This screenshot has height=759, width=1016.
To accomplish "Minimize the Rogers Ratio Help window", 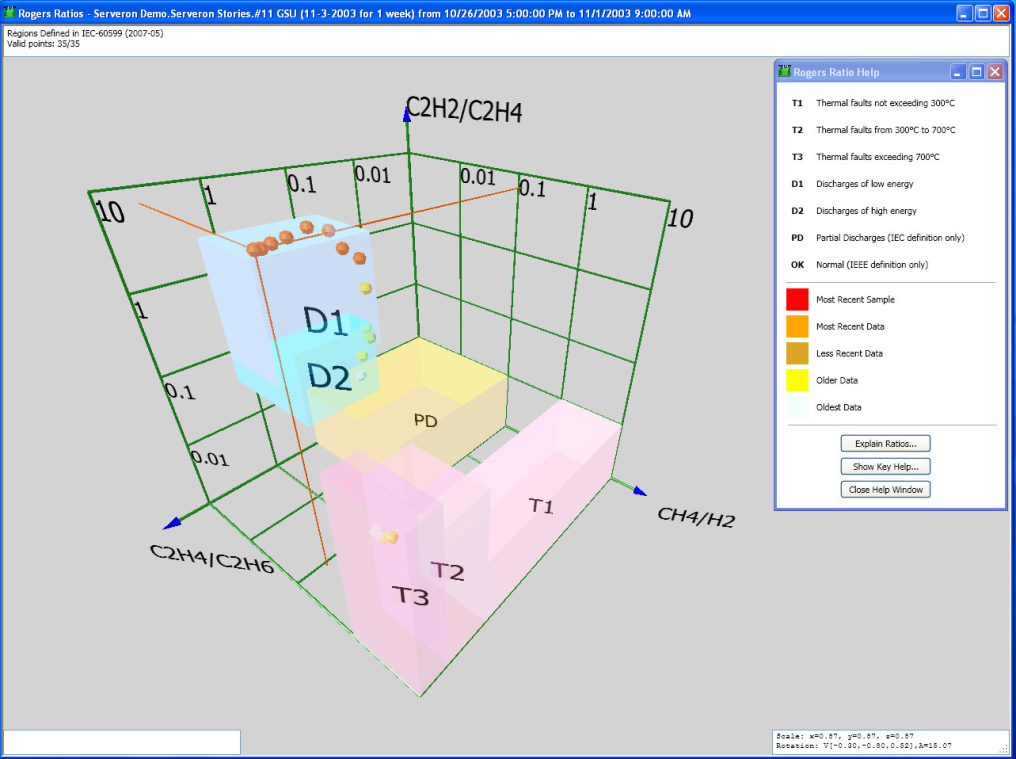I will click(958, 72).
